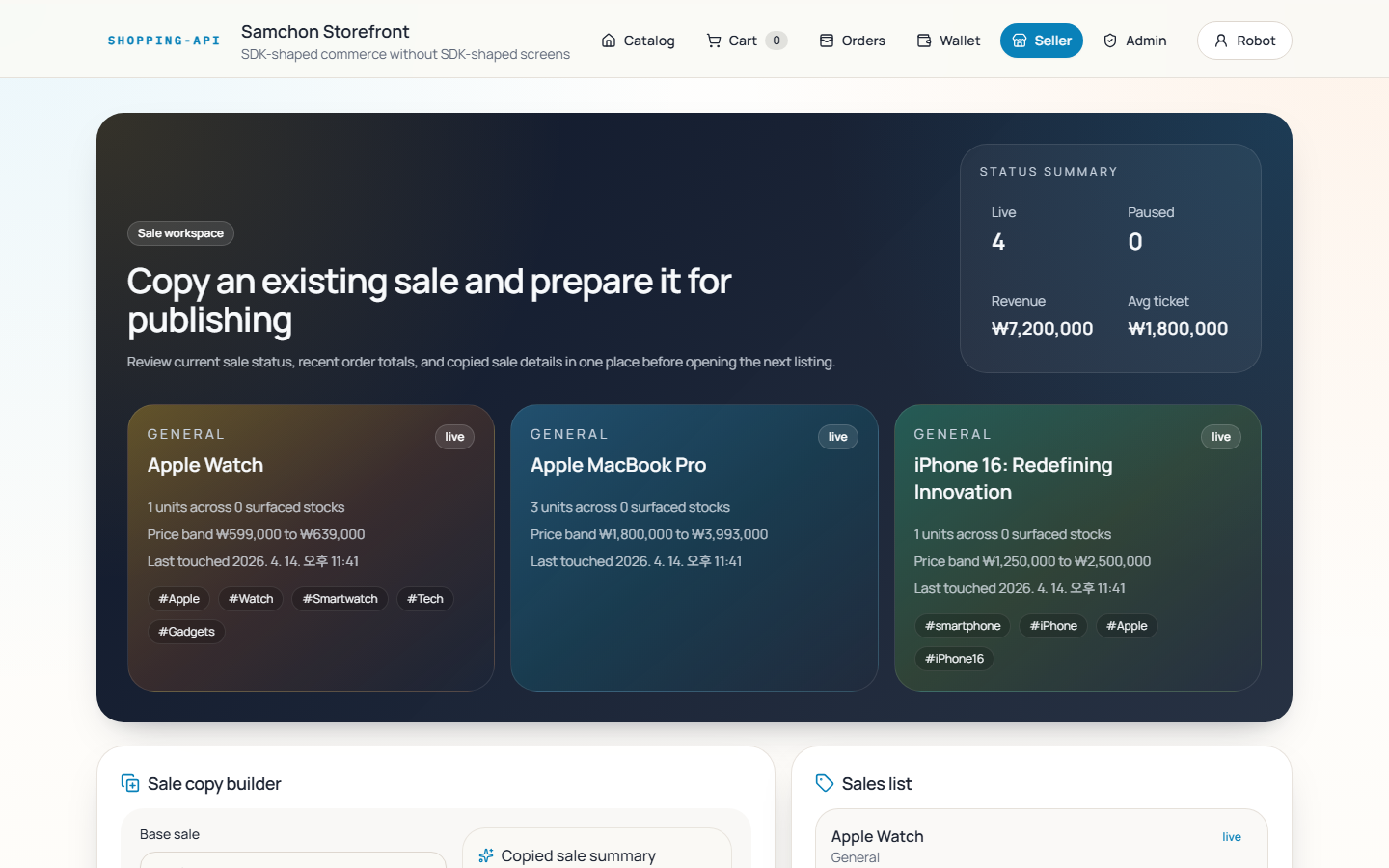
Task: Open the Apple Watch sale card title
Action: click(205, 465)
